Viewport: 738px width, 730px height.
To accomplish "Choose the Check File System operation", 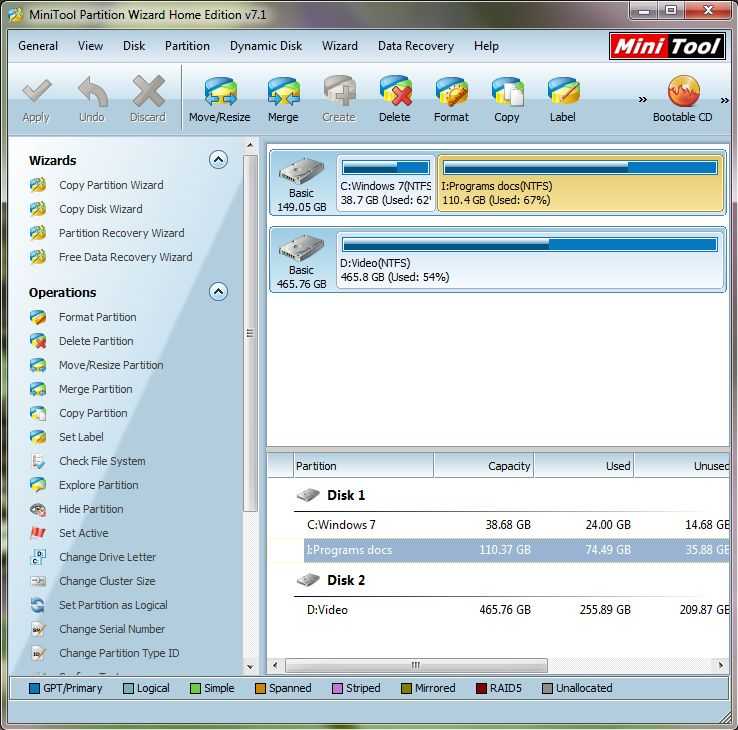I will [x=102, y=461].
